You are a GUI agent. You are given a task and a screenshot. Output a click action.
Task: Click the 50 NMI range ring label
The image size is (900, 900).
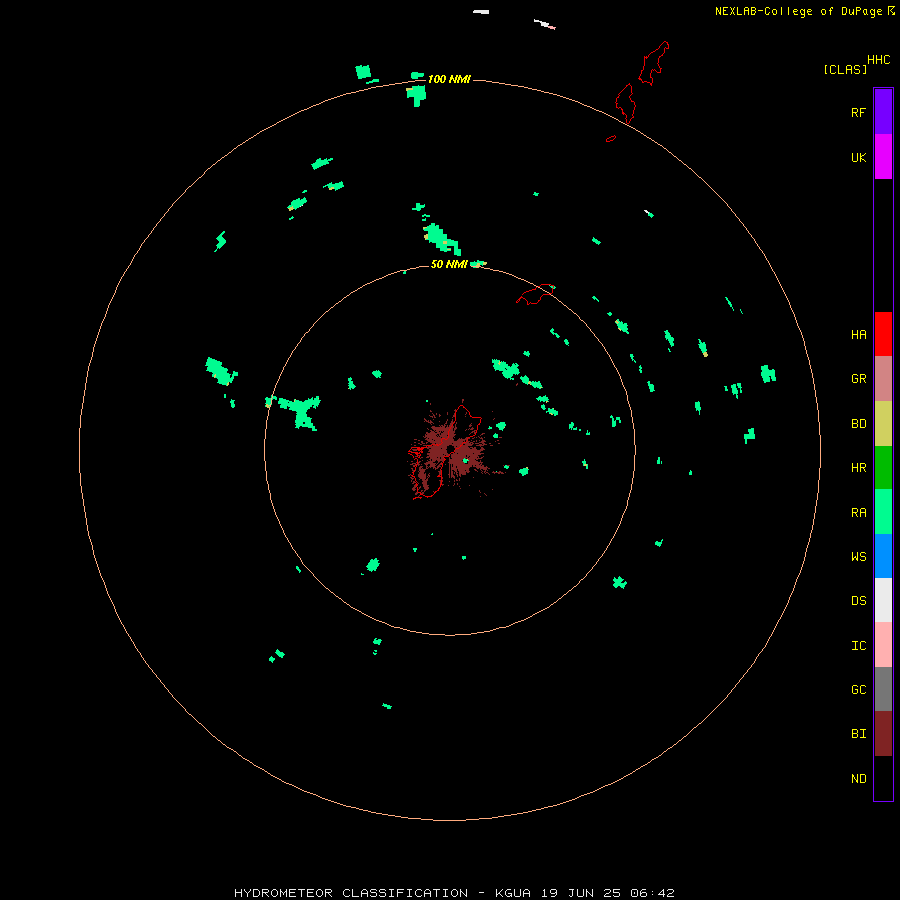(449, 264)
